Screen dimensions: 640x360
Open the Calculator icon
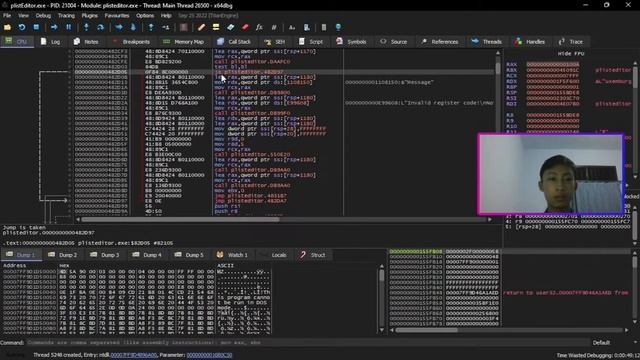tap(324, 27)
